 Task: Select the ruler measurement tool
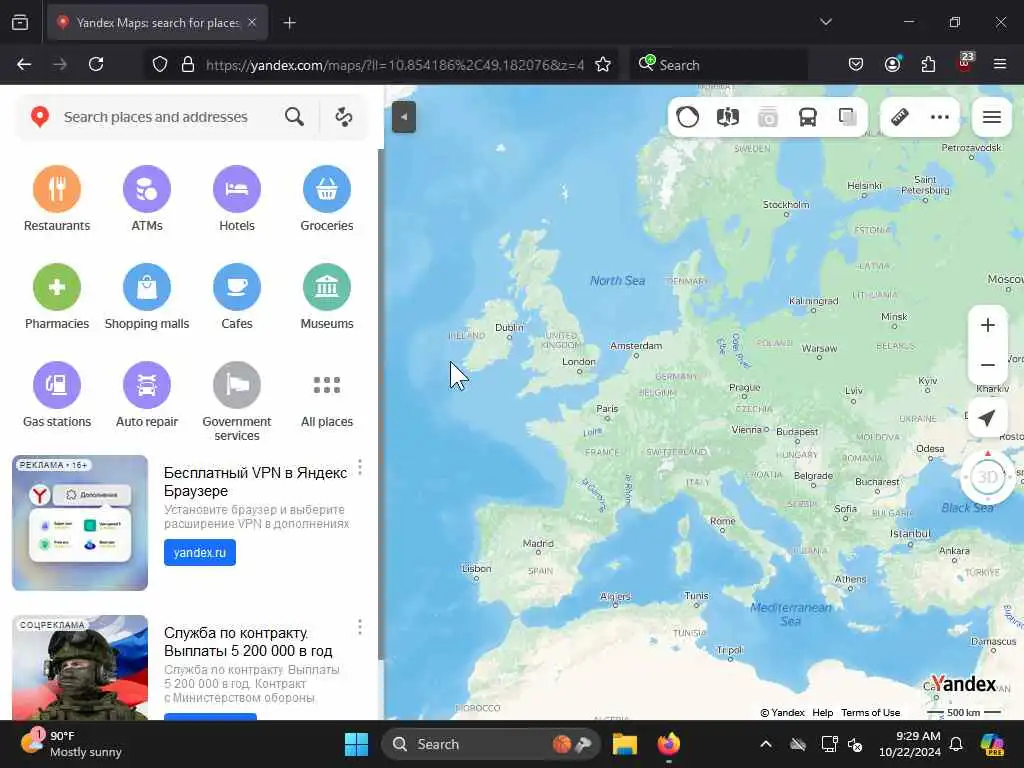click(900, 118)
